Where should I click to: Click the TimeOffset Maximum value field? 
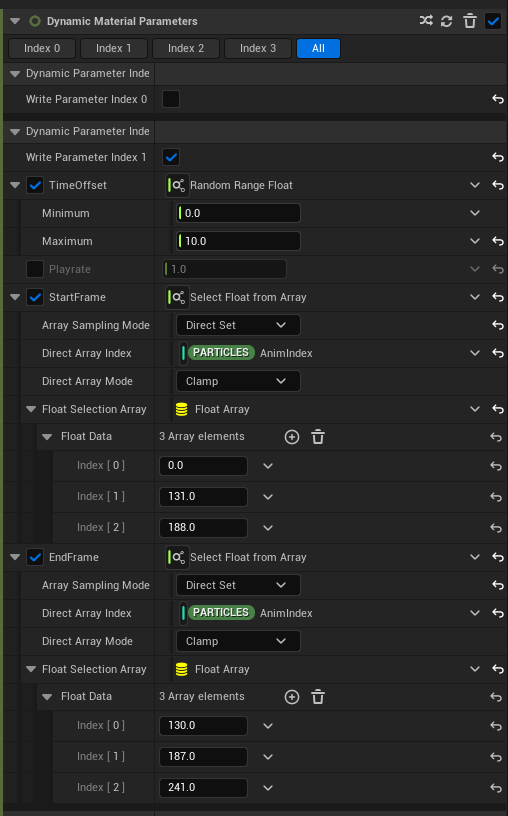238,241
